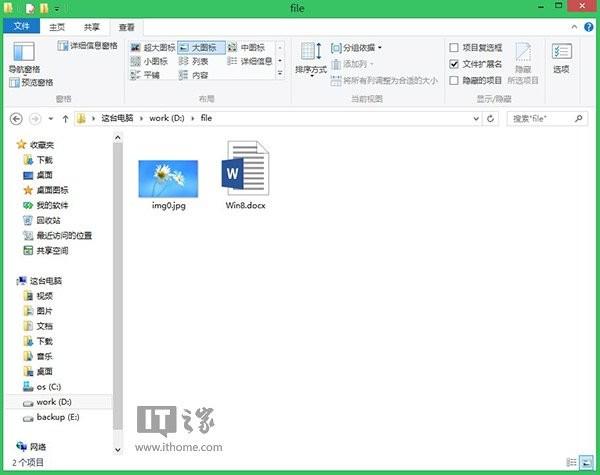Viewport: 600px width, 475px height.
Task: Open the 排序方式 sort by menu
Action: pyautogui.click(x=311, y=60)
